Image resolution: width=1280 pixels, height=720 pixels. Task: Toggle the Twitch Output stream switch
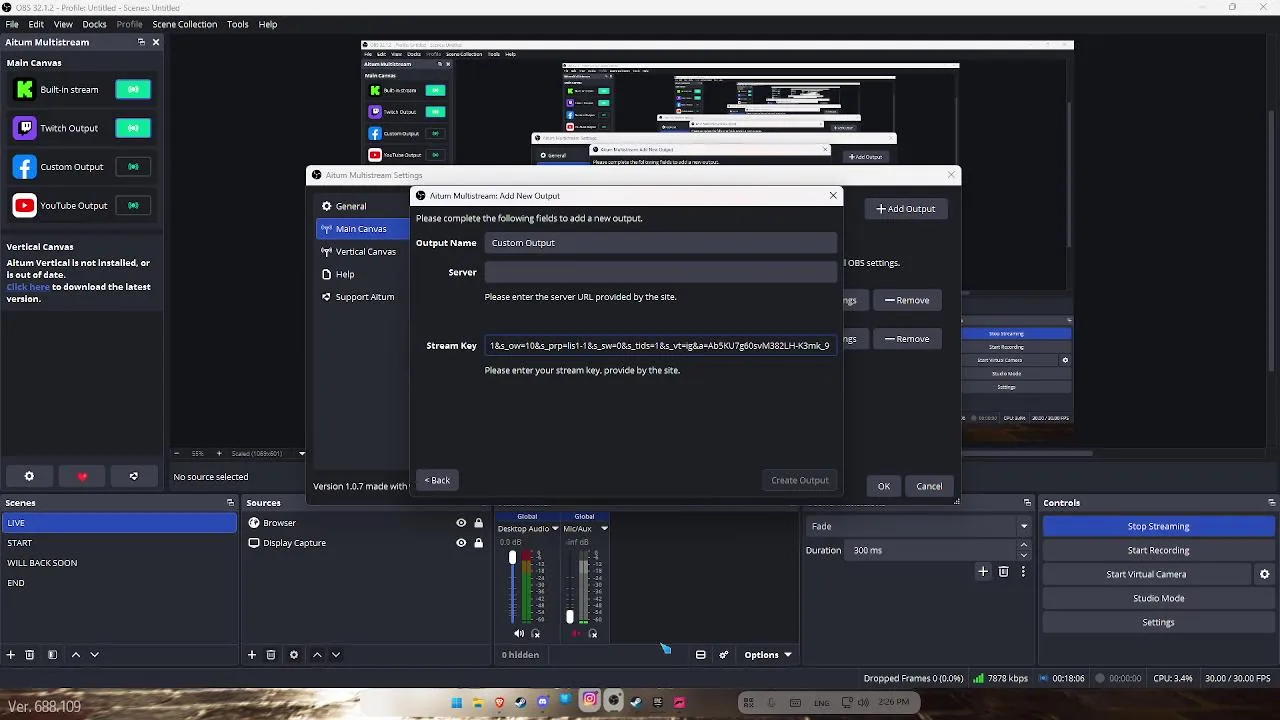click(x=133, y=128)
